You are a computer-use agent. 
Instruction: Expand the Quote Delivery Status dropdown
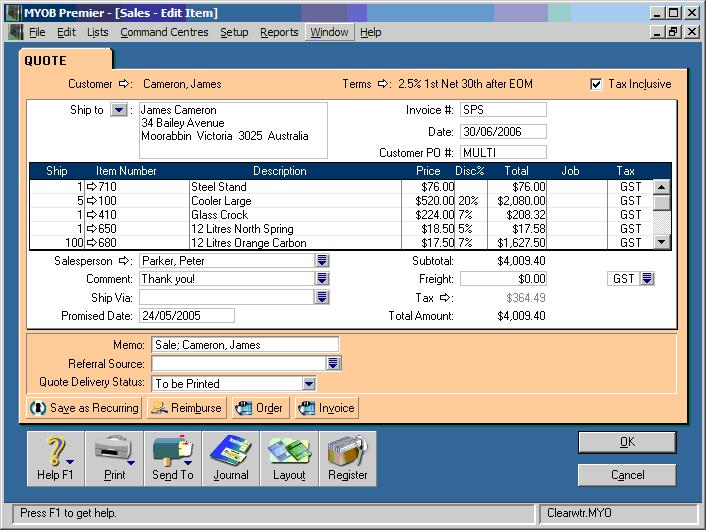coord(309,384)
